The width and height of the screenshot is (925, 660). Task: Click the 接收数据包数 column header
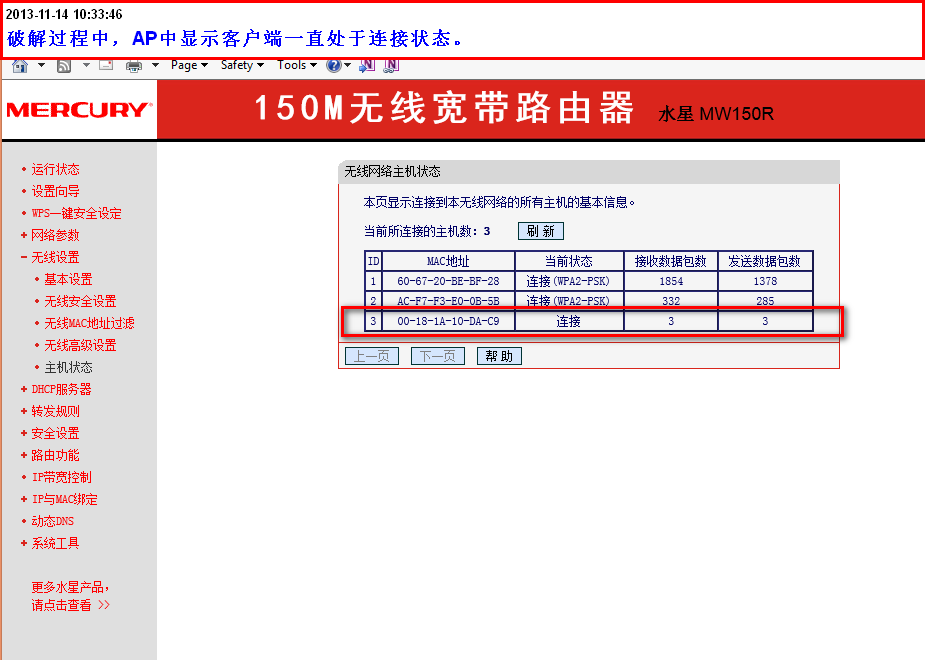point(671,261)
